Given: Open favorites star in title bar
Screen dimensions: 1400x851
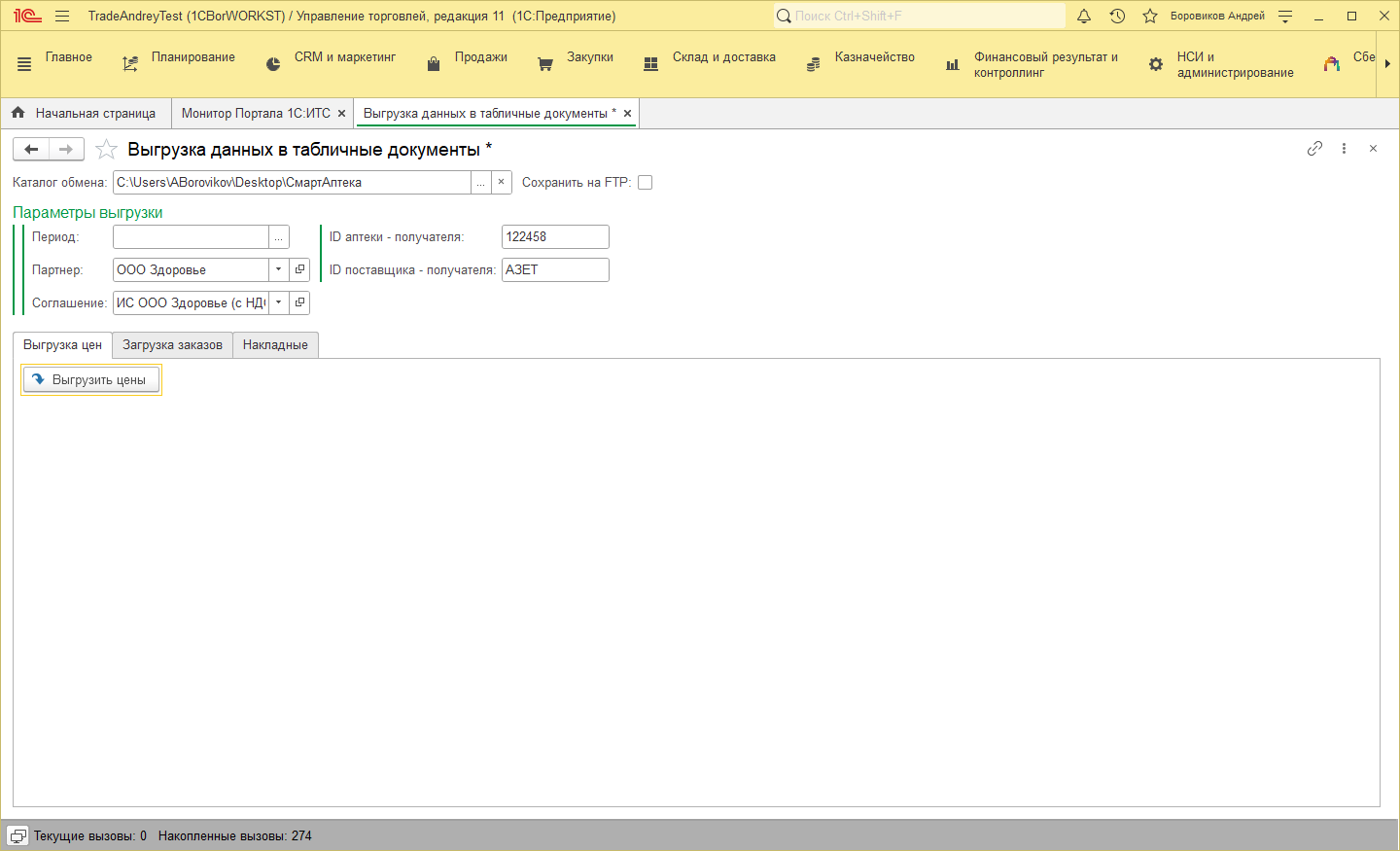Looking at the screenshot, I should tap(1149, 16).
